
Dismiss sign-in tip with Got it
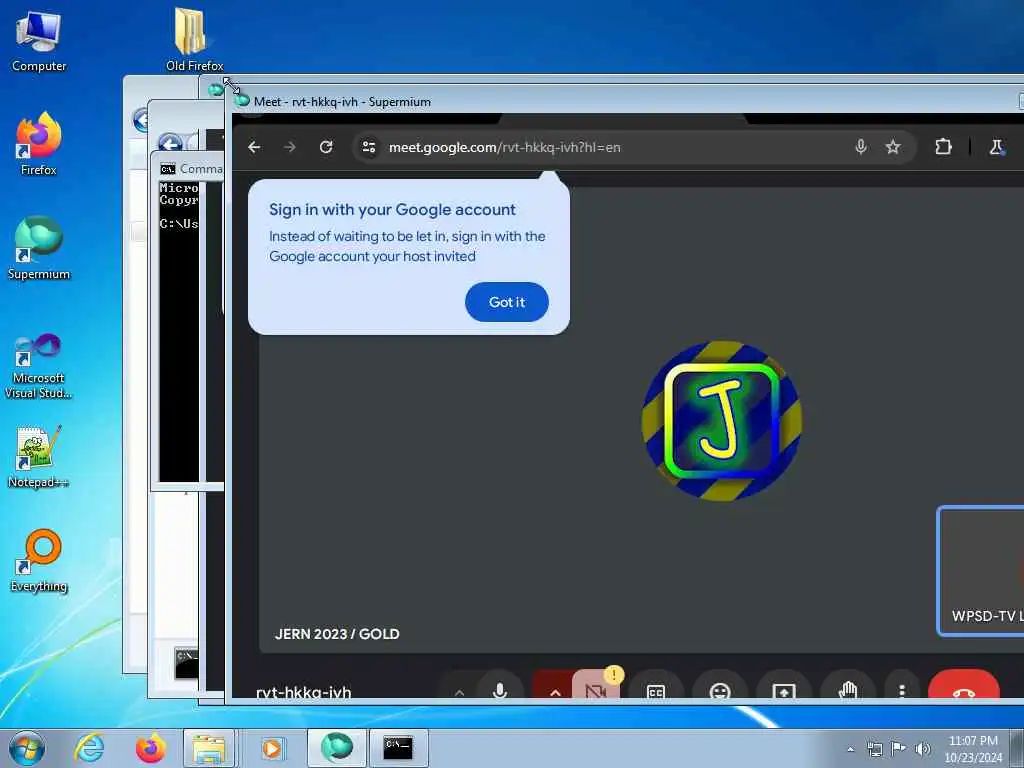[x=507, y=302]
